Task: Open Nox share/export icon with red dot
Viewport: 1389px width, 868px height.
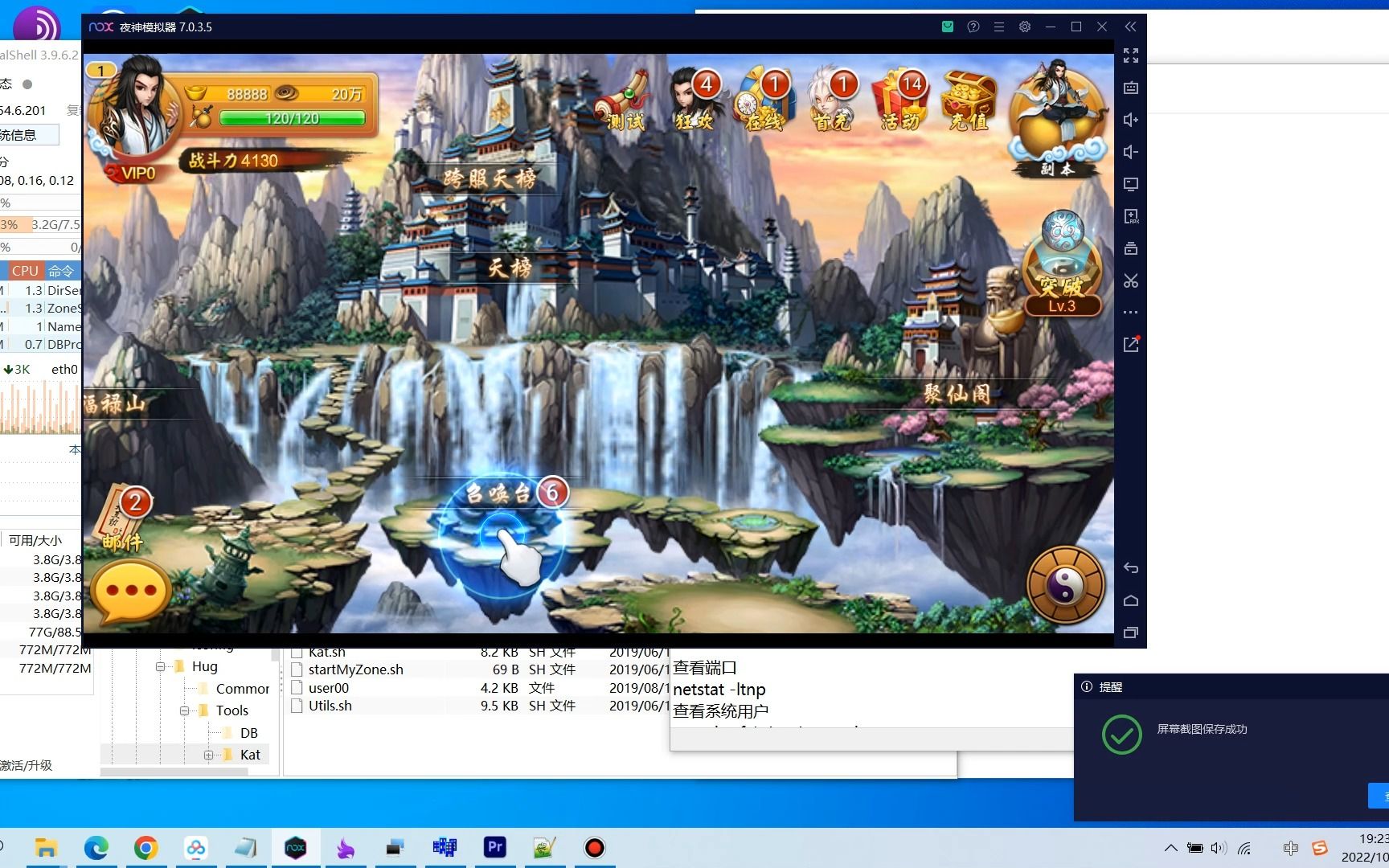Action: coord(1131,344)
